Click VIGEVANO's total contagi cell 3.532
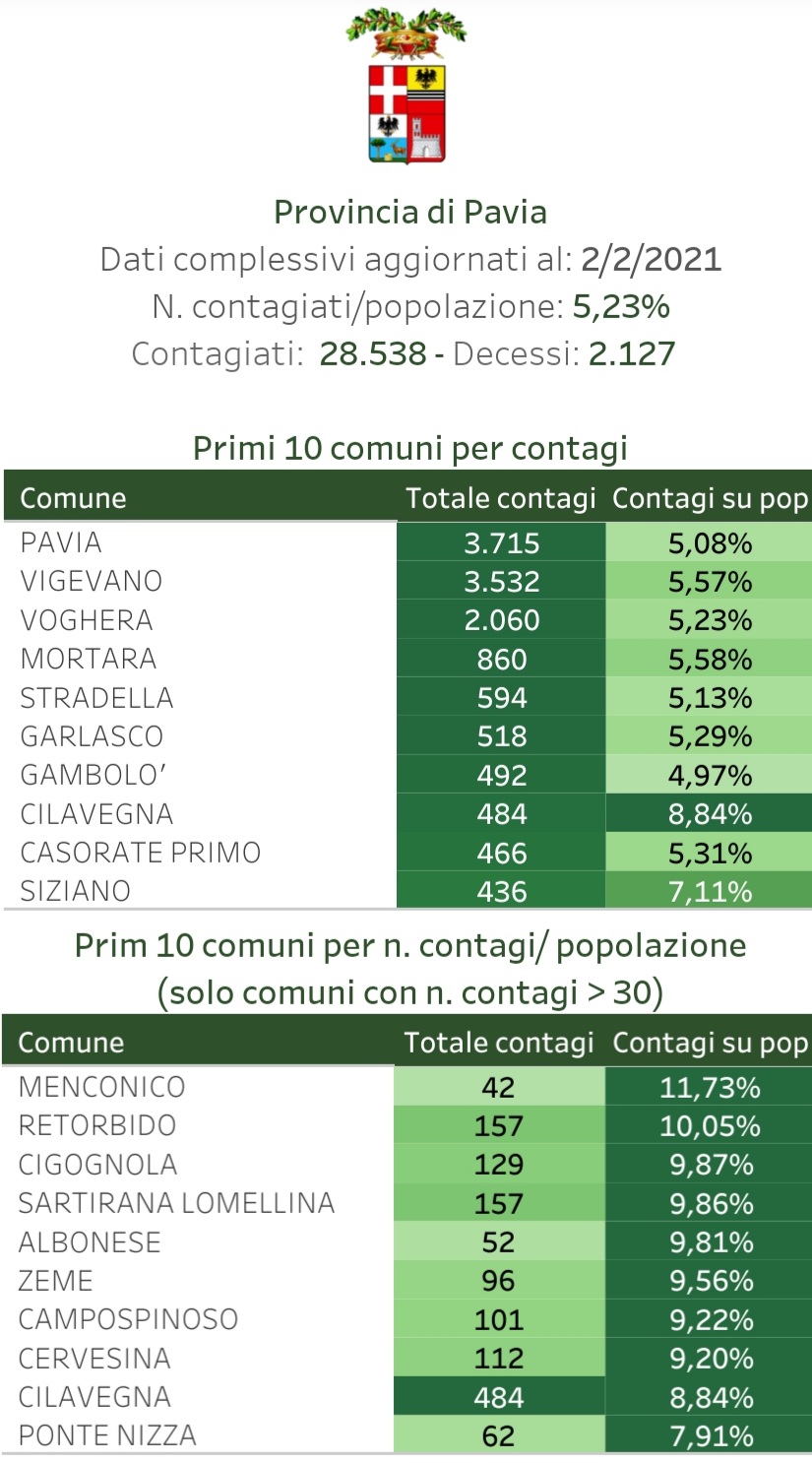Image resolution: width=812 pixels, height=1463 pixels. (502, 582)
